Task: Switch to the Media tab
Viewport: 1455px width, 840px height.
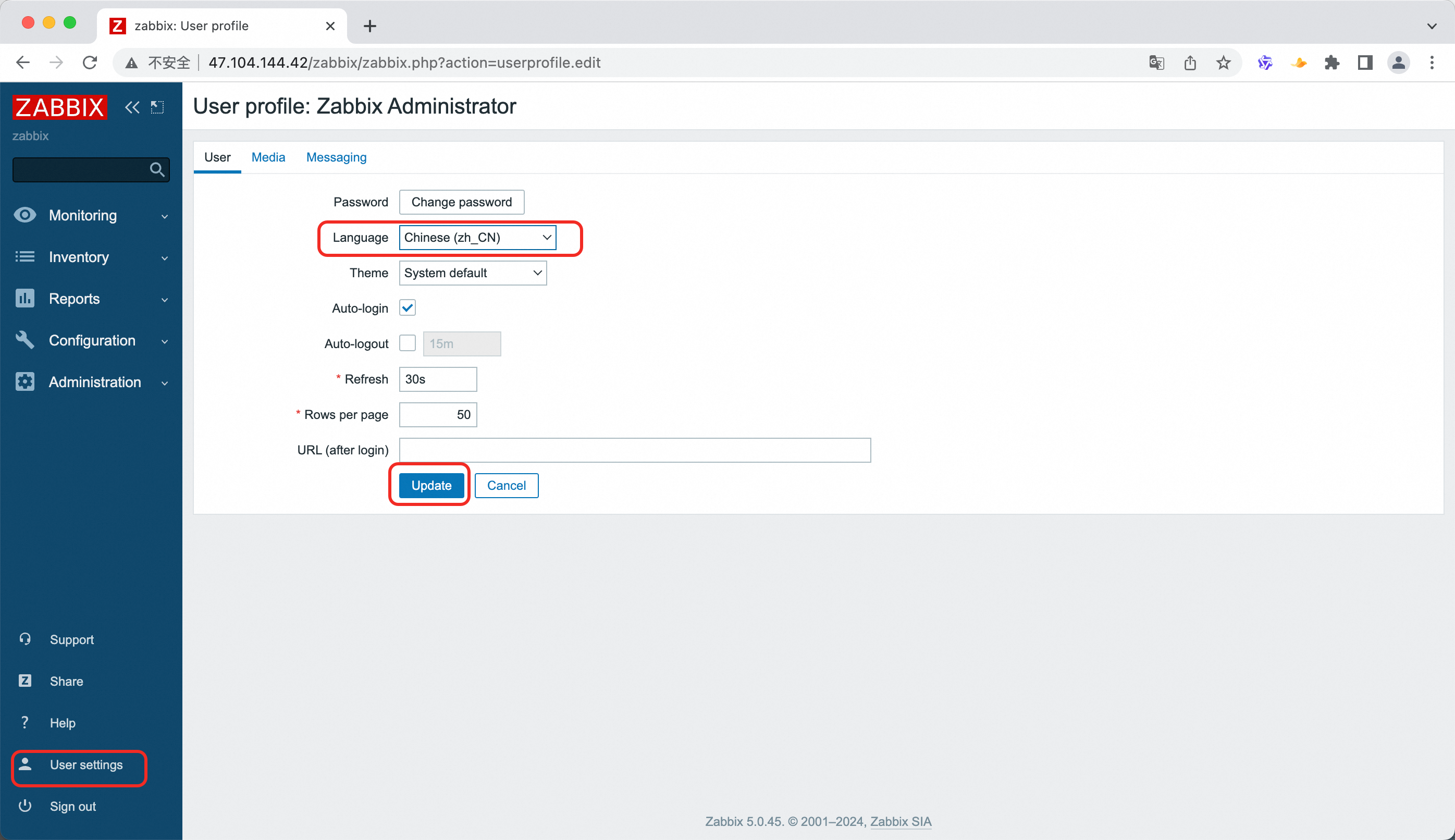Action: [x=268, y=157]
